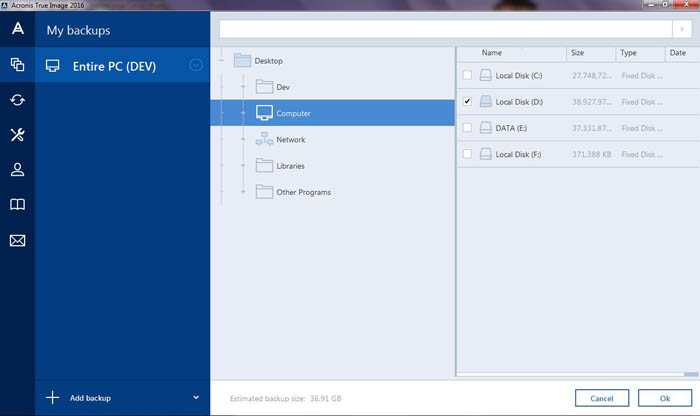This screenshot has height=416, width=700.
Task: Check the Local Disk (F:) checkbox
Action: pos(467,154)
